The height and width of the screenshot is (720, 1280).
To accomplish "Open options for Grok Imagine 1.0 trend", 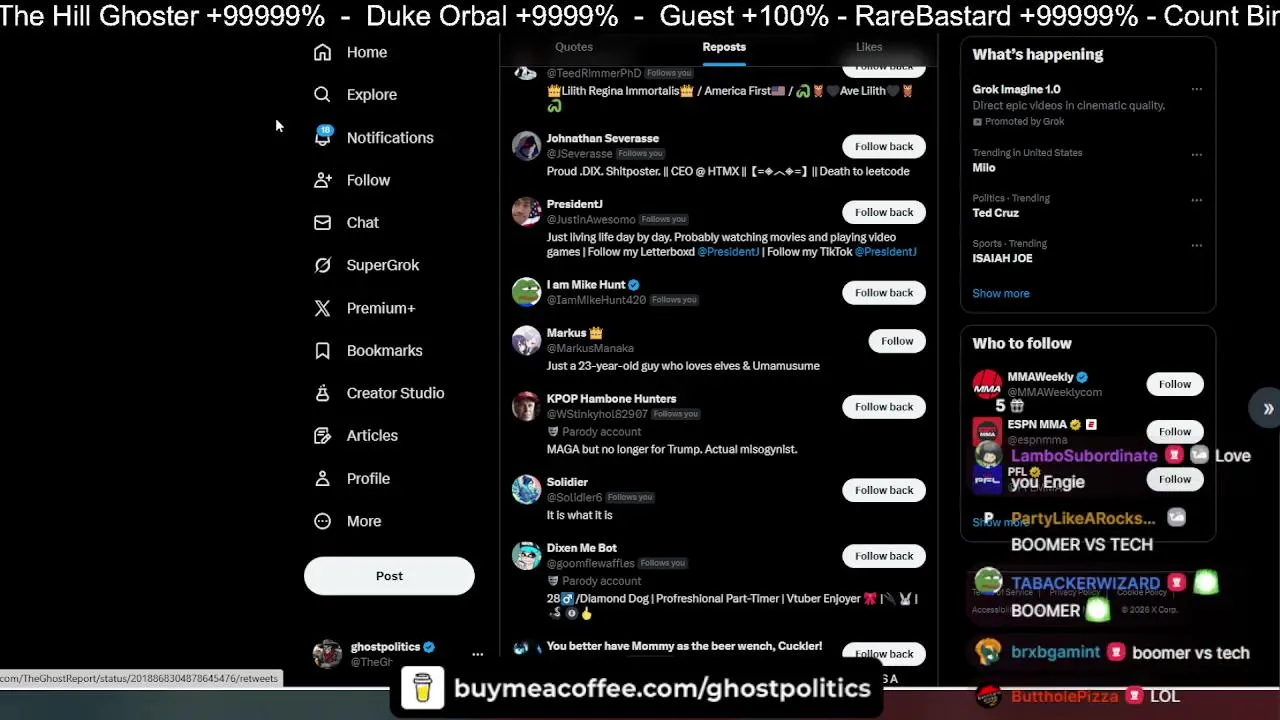I will click(x=1196, y=89).
